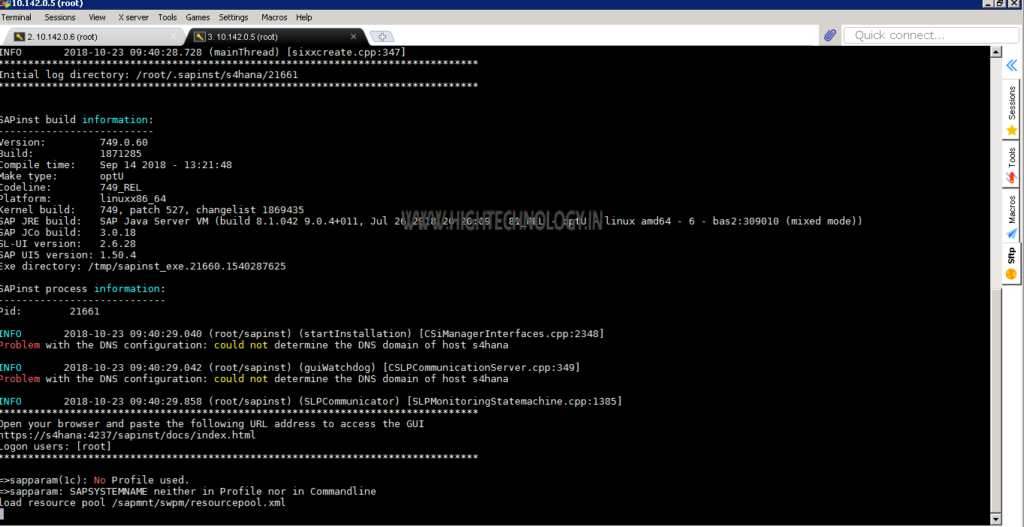The height and width of the screenshot is (527, 1024).
Task: Click the terminal cursor block at bottom
Action: tap(2, 515)
